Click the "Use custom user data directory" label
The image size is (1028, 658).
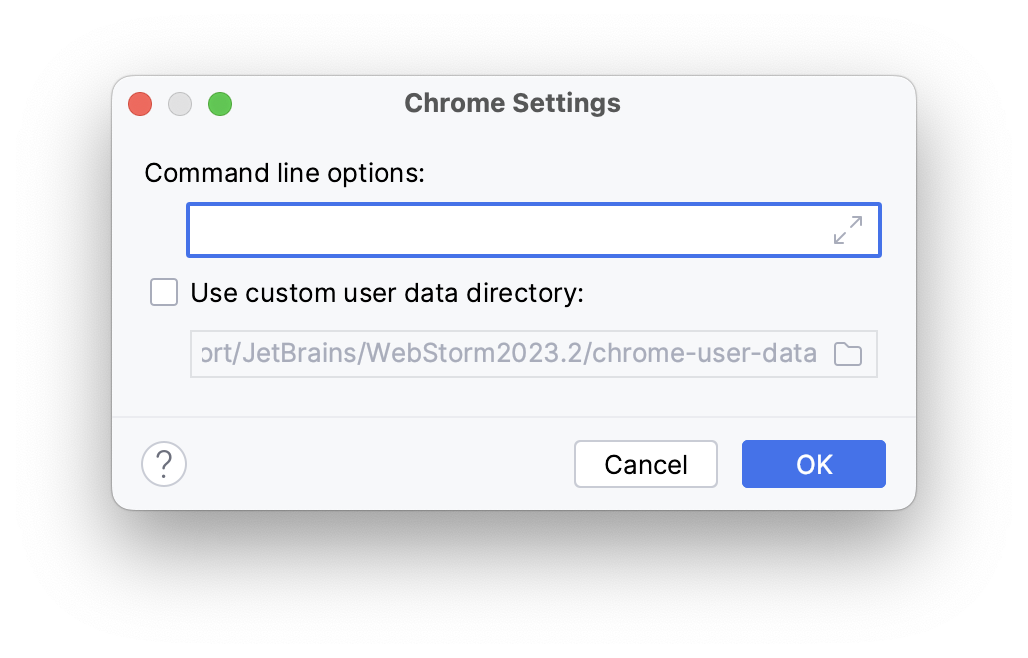(x=387, y=293)
